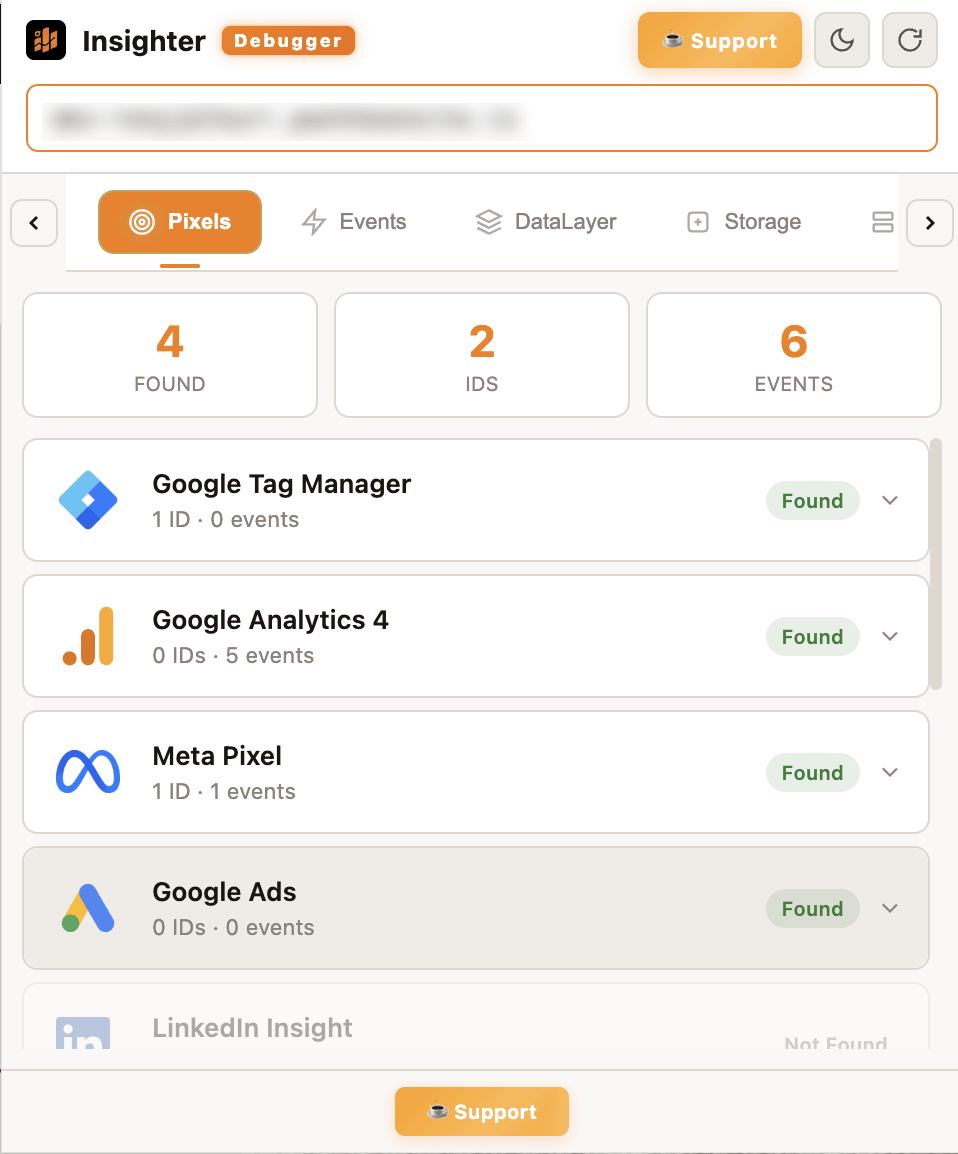Click the Google Analytics 4 icon

[x=88, y=636]
